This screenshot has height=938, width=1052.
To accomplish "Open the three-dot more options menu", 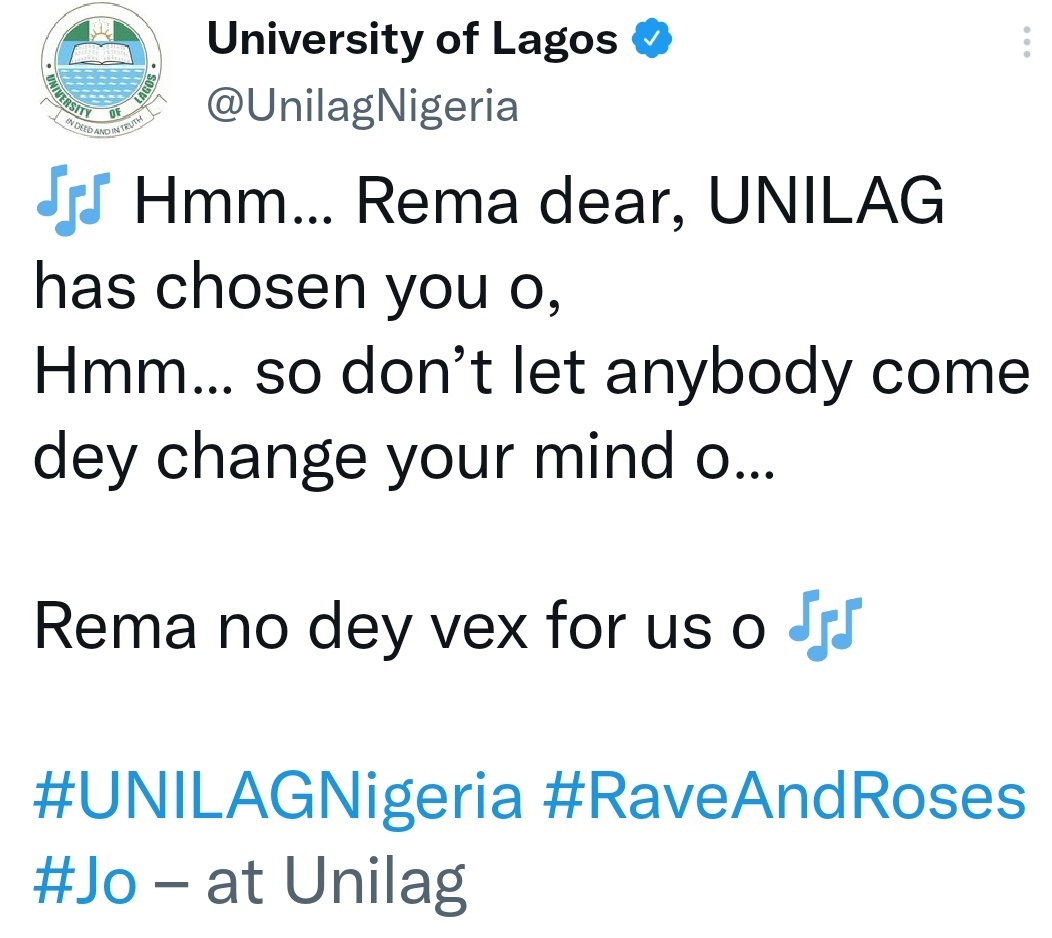I will pos(1025,42).
